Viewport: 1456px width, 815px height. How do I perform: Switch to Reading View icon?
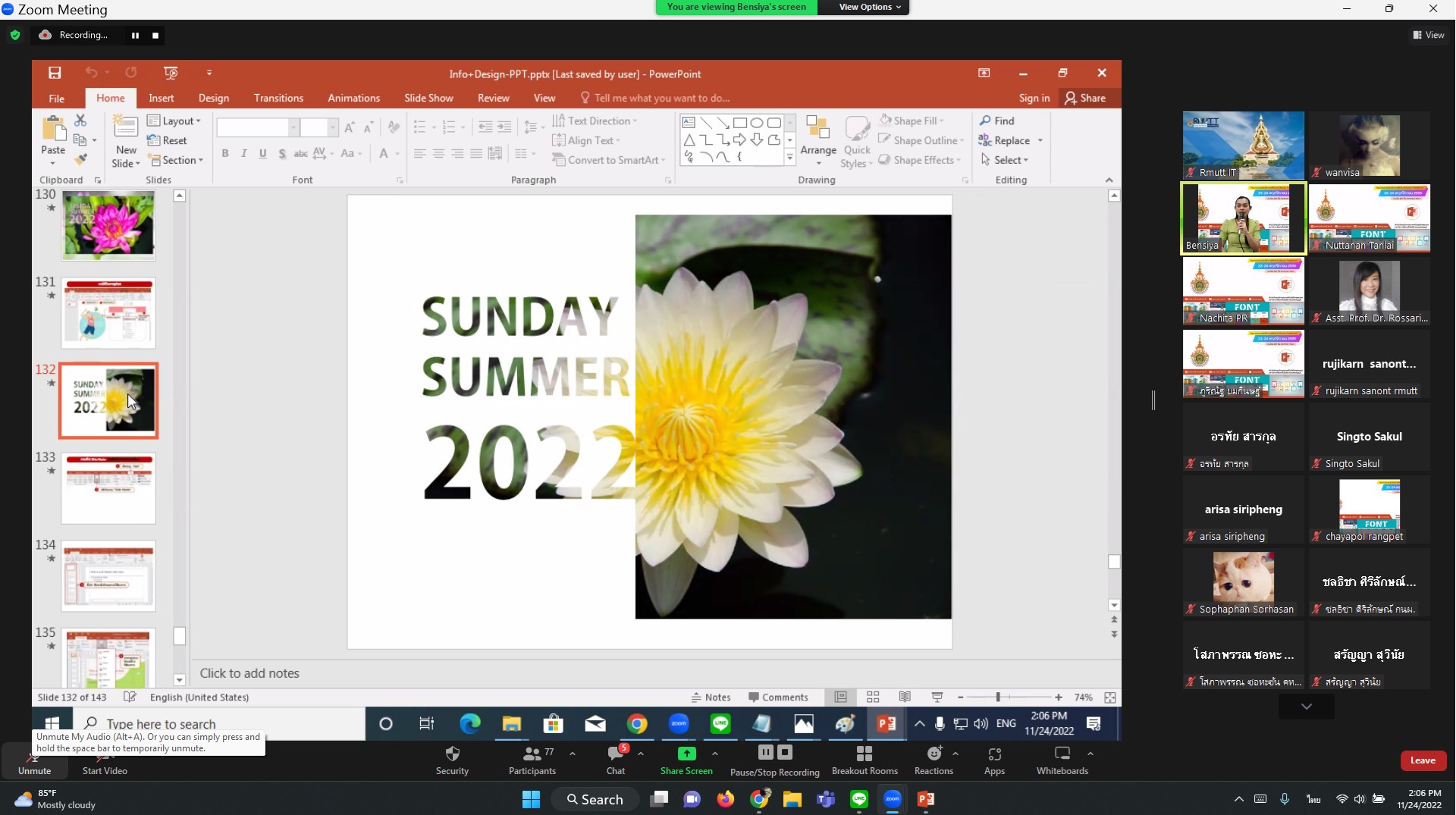pos(905,697)
